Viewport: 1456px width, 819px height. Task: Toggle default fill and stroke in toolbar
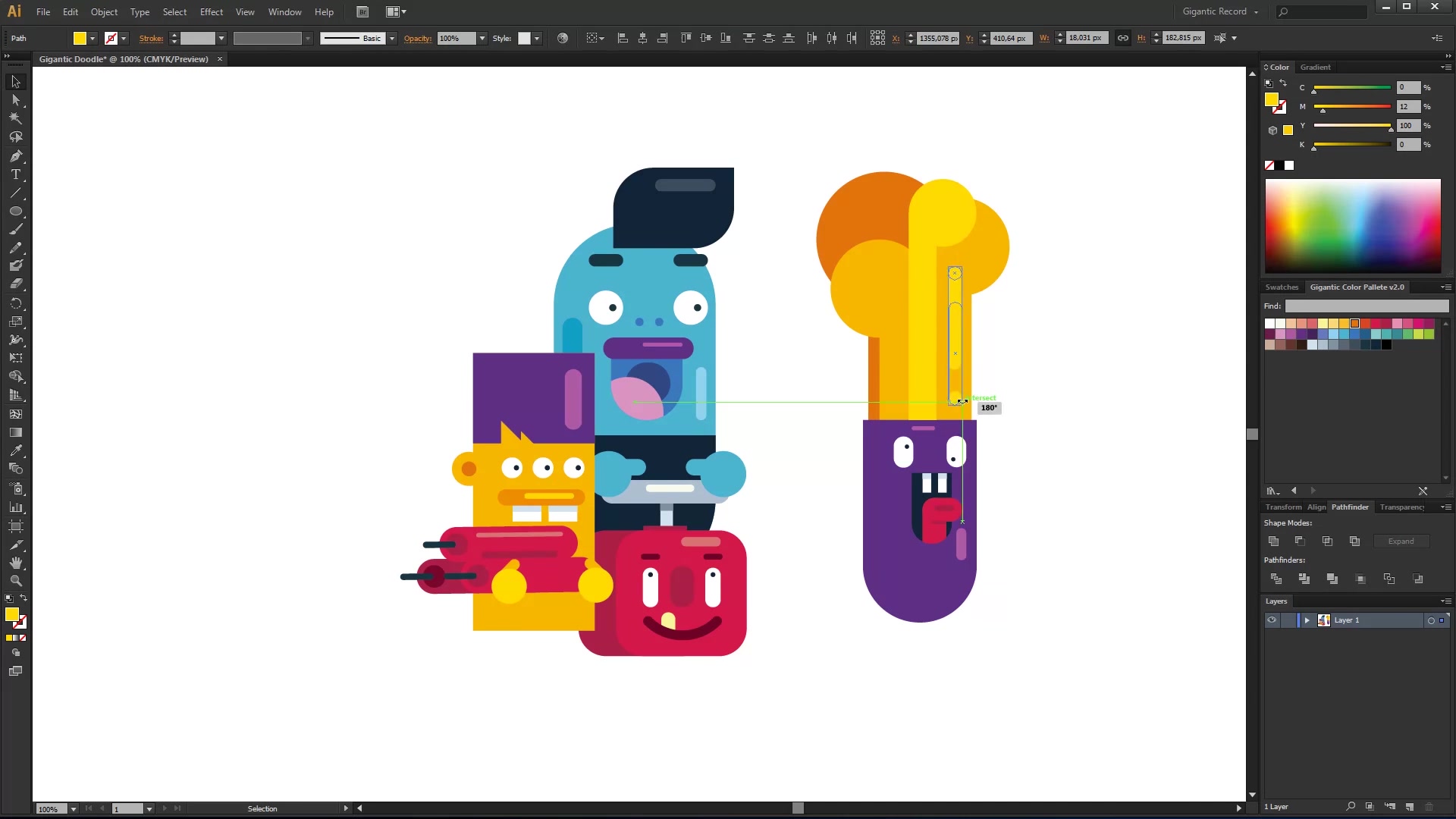(x=9, y=598)
